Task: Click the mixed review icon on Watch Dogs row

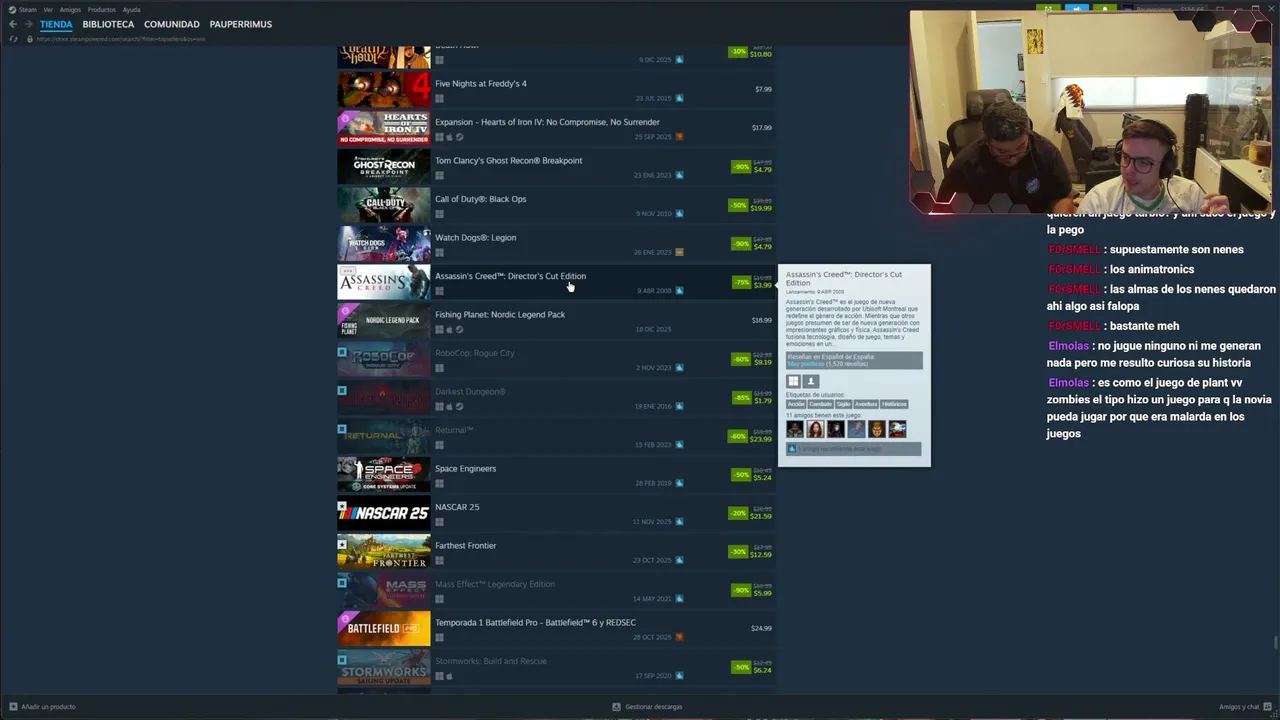Action: [x=680, y=252]
